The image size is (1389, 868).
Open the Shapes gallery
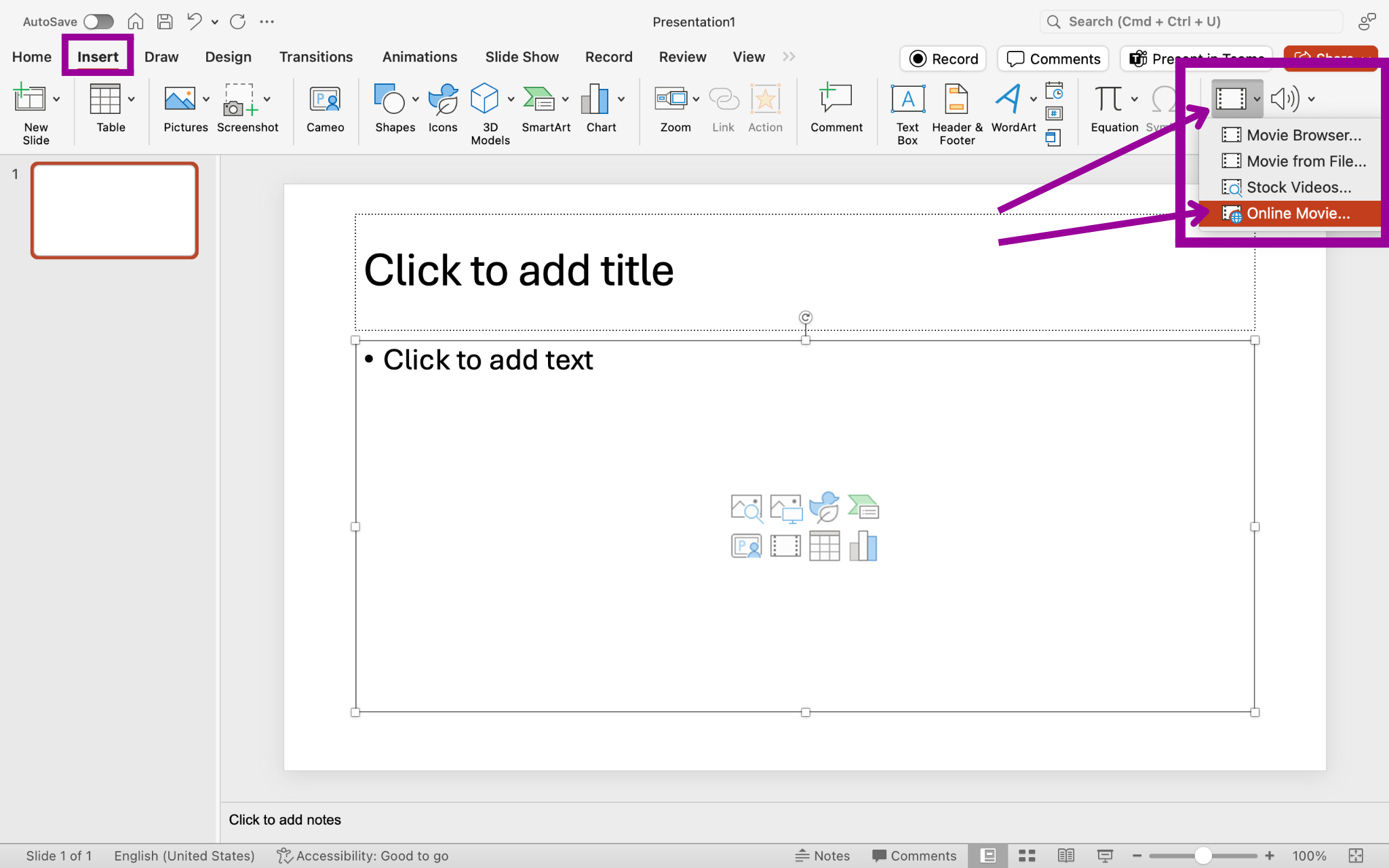tap(389, 99)
